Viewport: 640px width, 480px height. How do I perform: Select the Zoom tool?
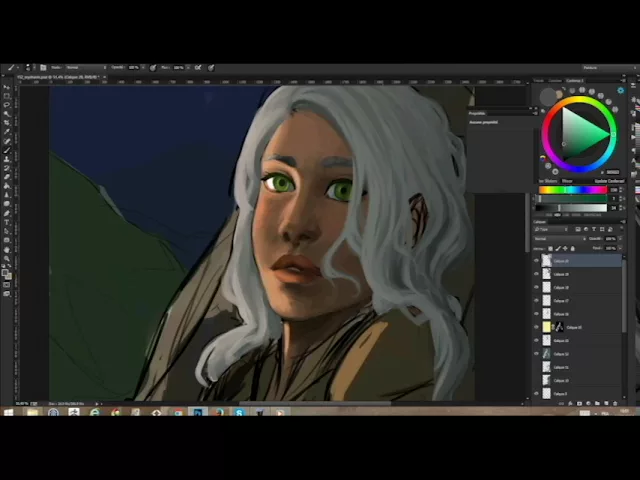click(x=7, y=259)
